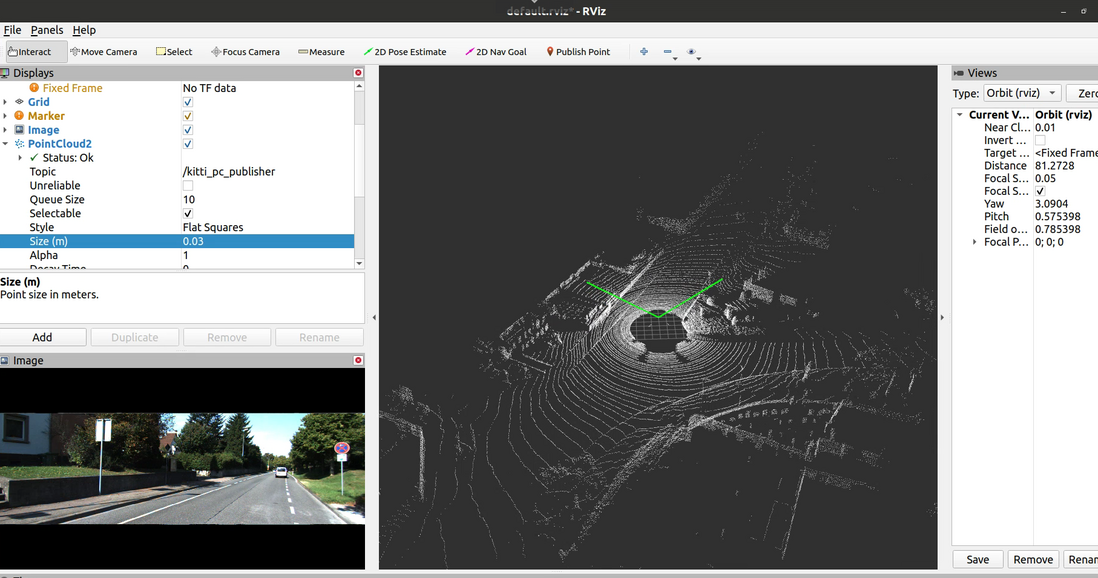
Task: Click the PointCloud2 display icon
Action: point(20,144)
